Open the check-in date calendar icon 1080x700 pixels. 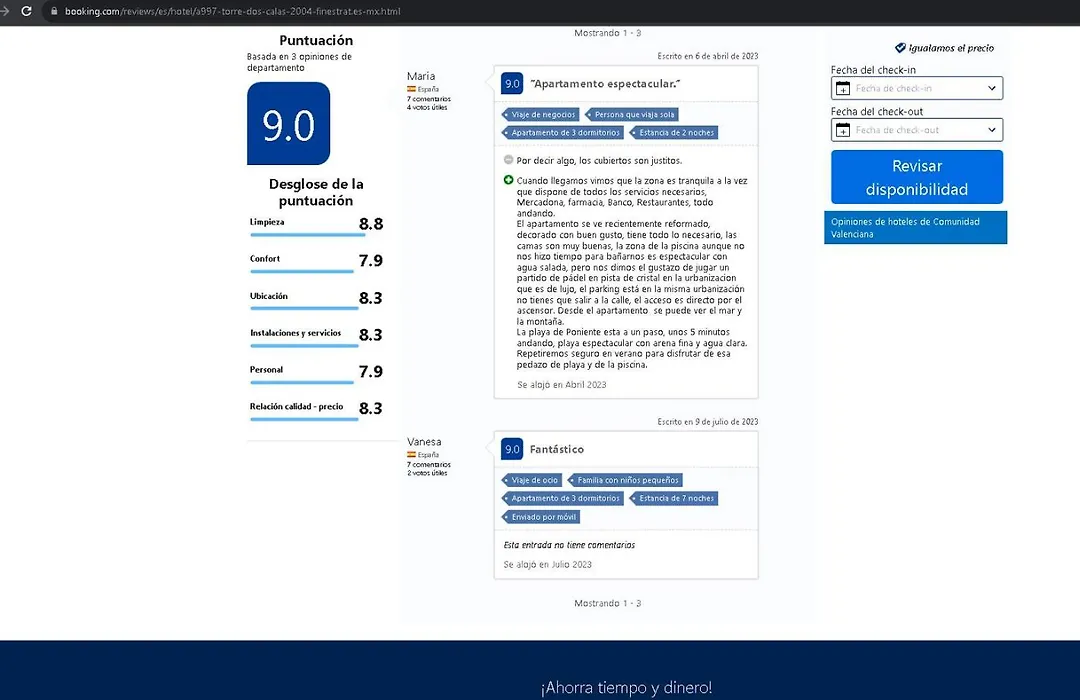click(x=842, y=88)
